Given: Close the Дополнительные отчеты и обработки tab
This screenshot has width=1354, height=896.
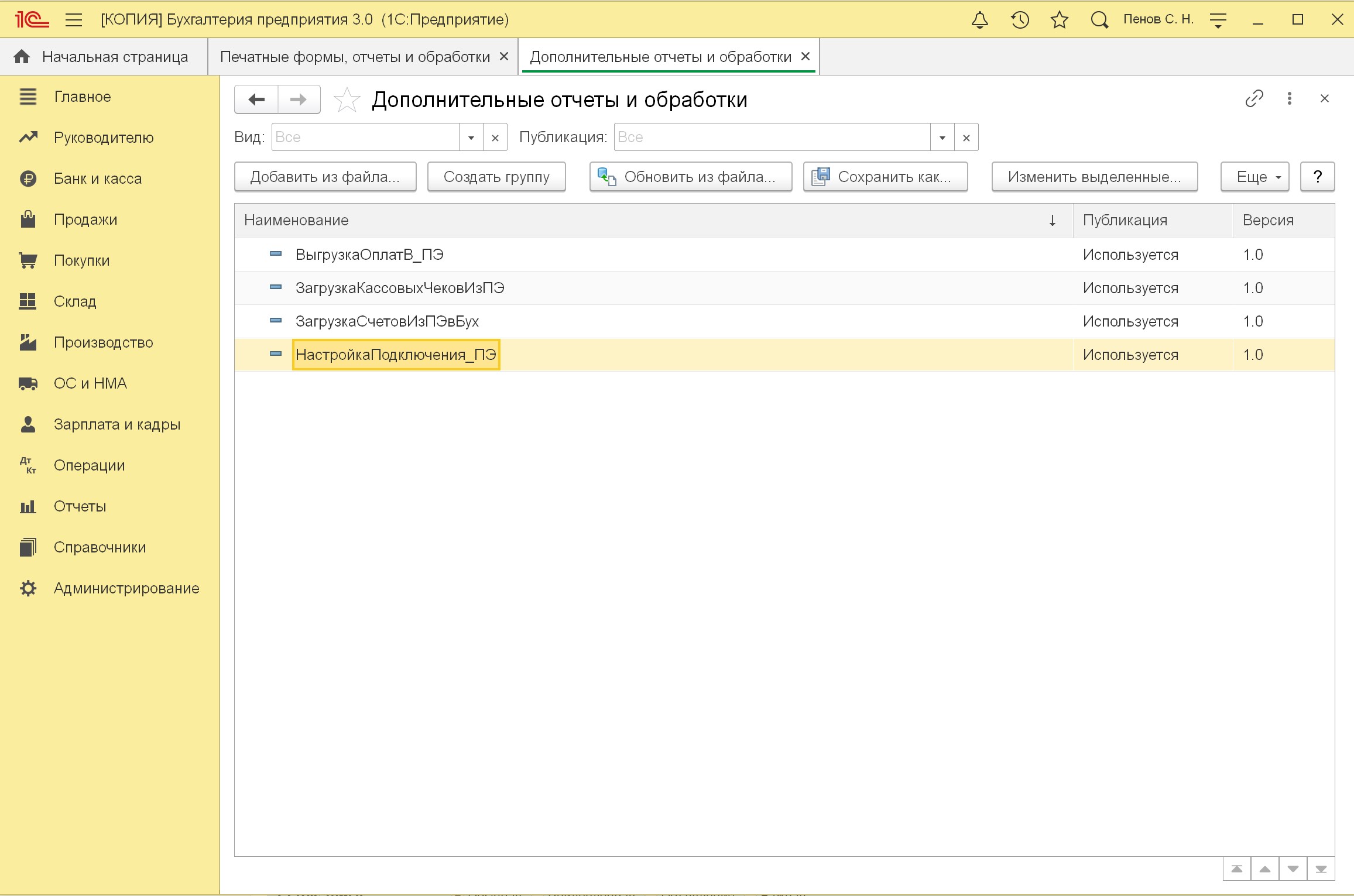Looking at the screenshot, I should (x=805, y=56).
